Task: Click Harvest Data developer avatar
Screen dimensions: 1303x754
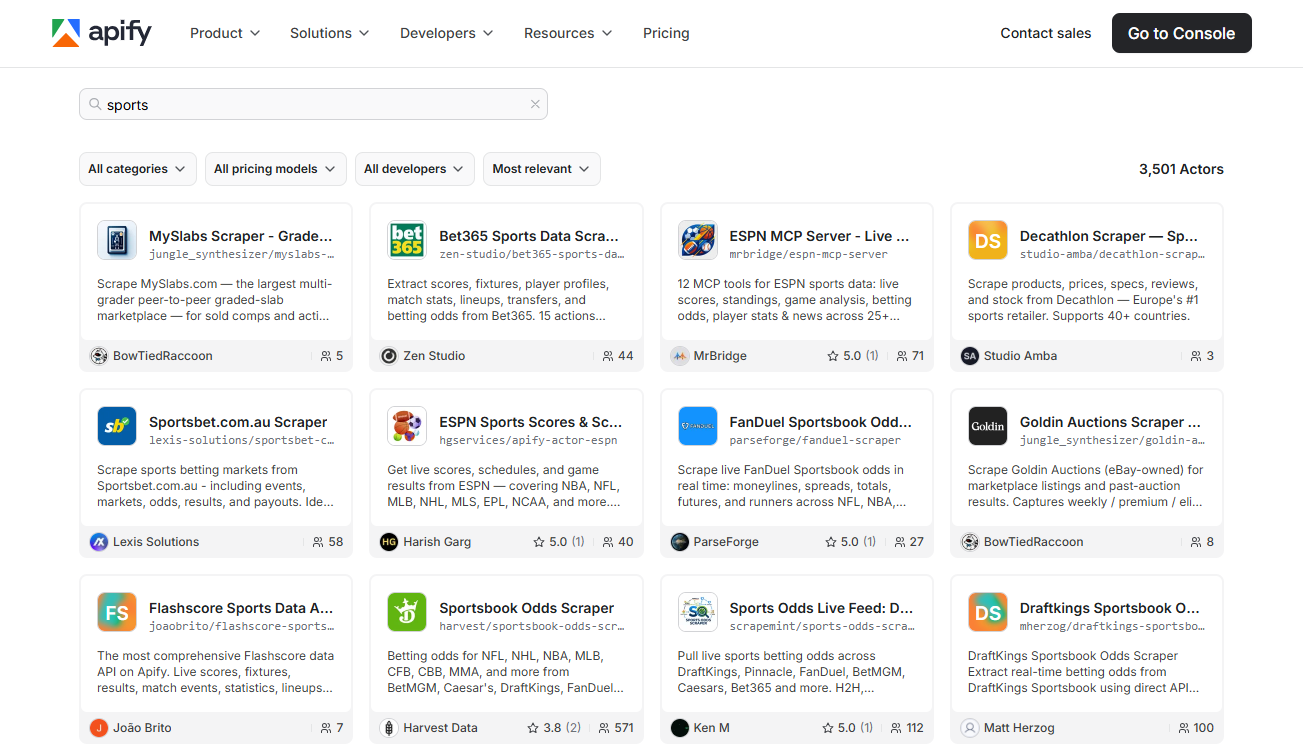Action: [x=389, y=728]
